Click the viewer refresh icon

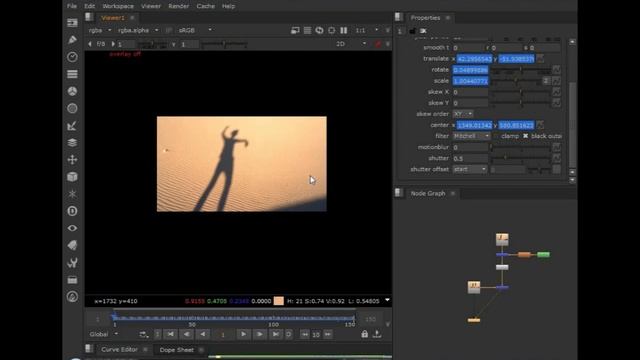click(x=319, y=30)
